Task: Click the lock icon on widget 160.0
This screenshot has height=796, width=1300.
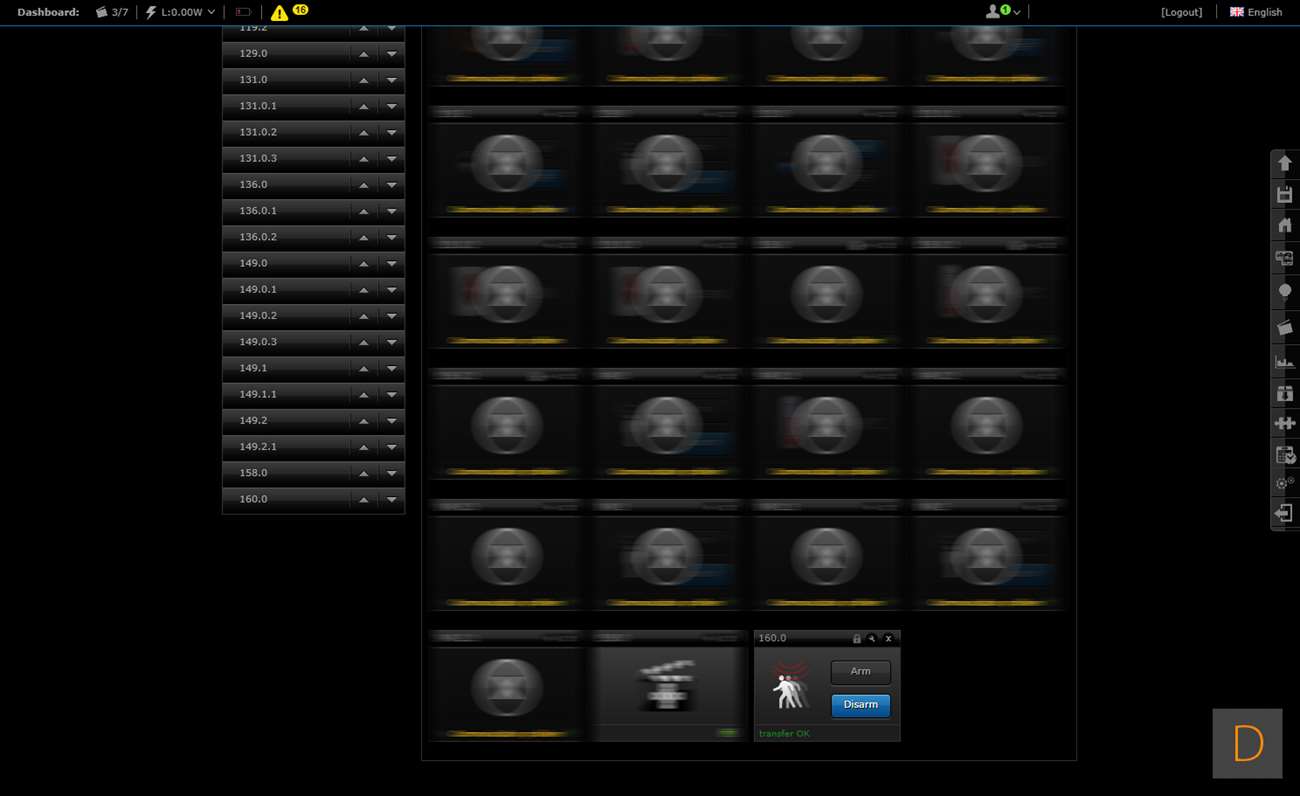Action: click(856, 638)
